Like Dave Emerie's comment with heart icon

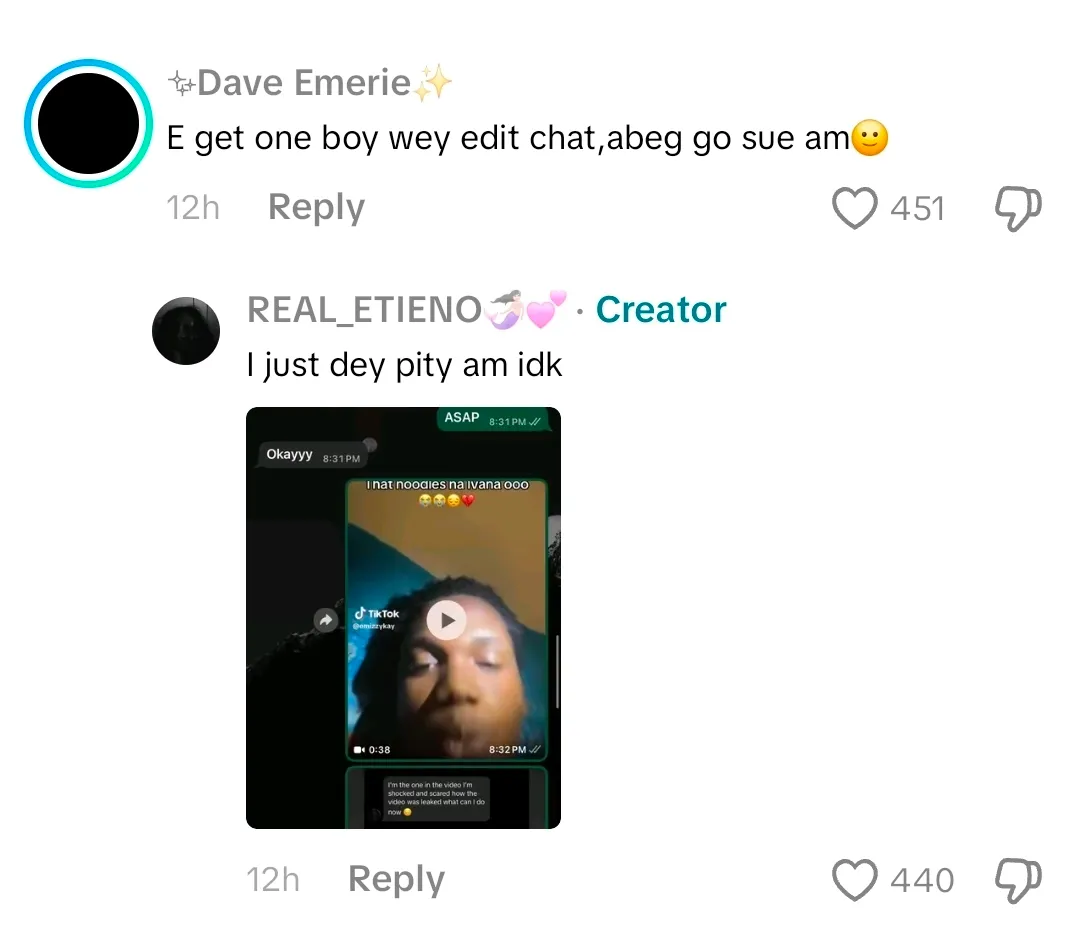click(855, 208)
